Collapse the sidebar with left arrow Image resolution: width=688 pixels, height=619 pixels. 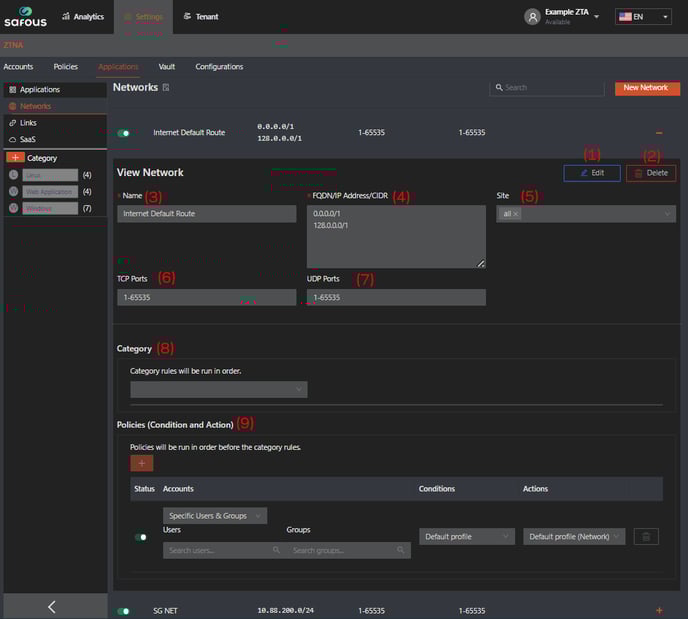click(x=52, y=606)
